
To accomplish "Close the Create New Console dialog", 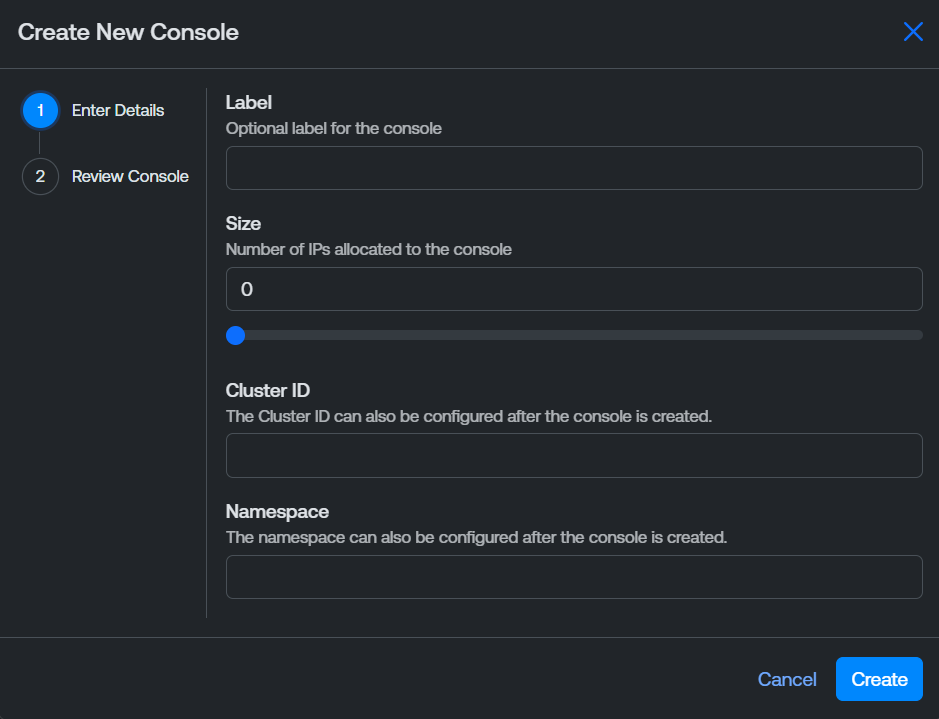I will 913,32.
